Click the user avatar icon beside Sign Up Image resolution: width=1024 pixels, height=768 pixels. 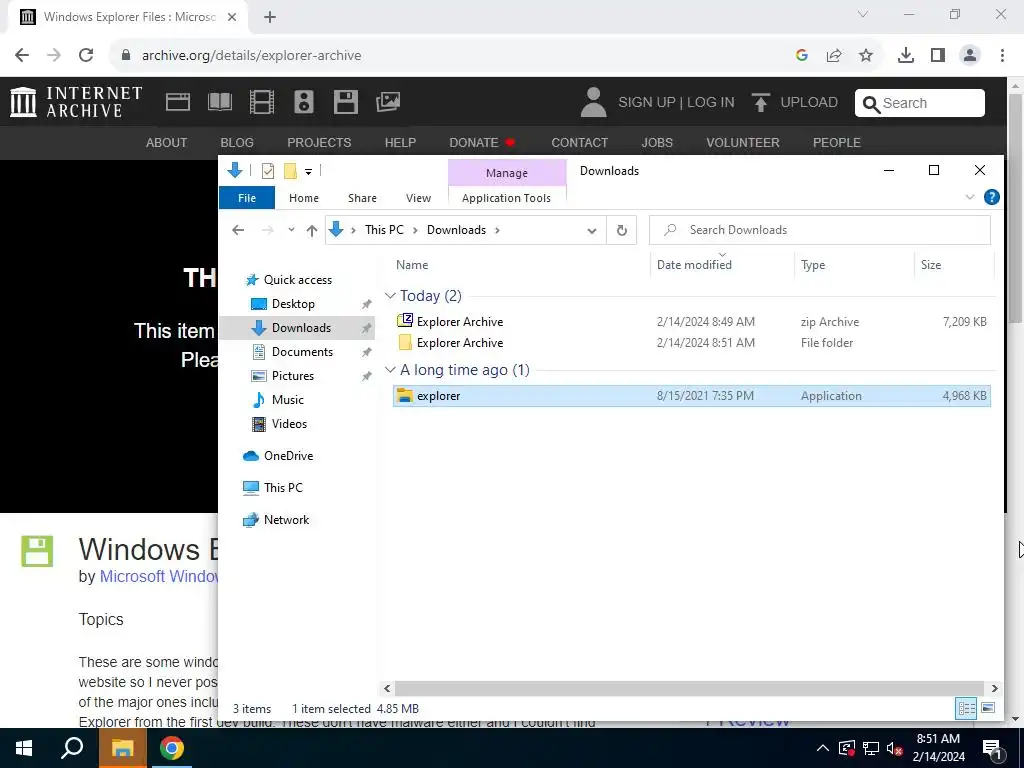593,103
